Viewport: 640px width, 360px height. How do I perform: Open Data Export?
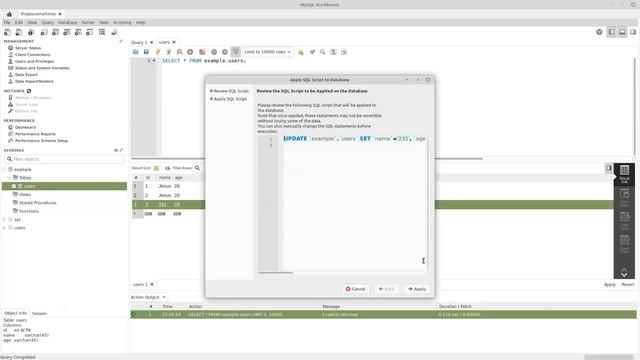tap(26, 75)
